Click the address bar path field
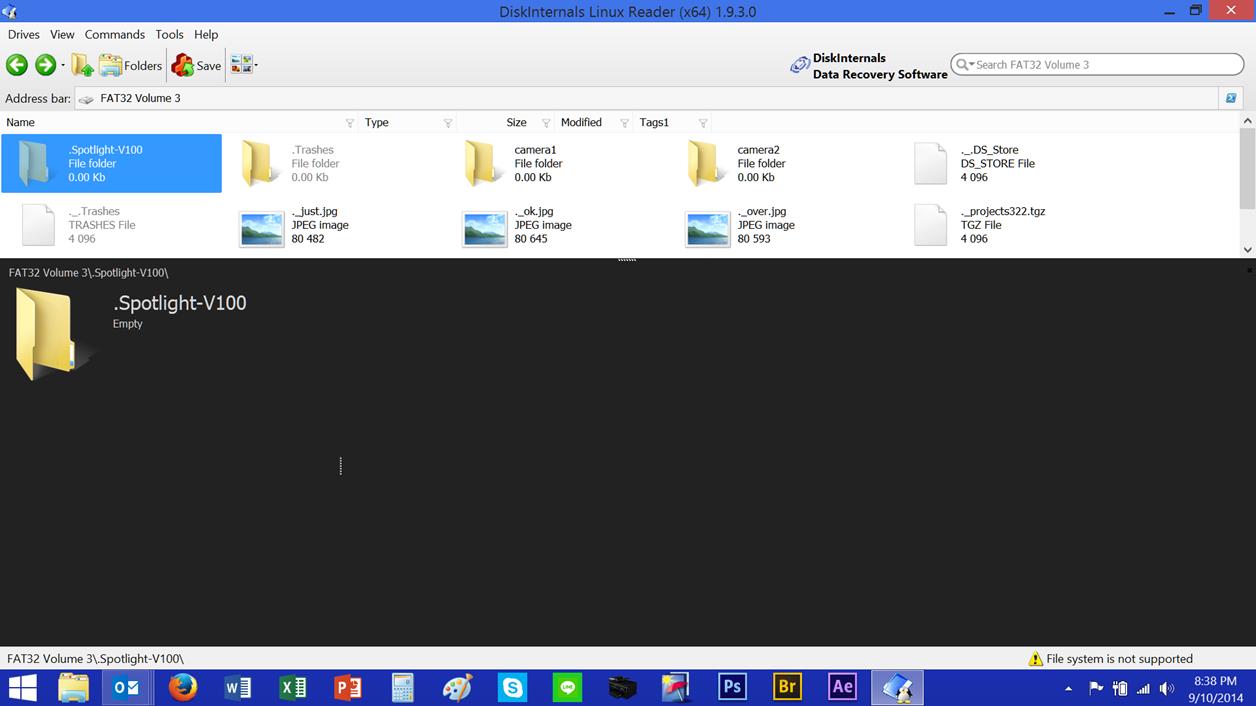 pyautogui.click(x=646, y=98)
